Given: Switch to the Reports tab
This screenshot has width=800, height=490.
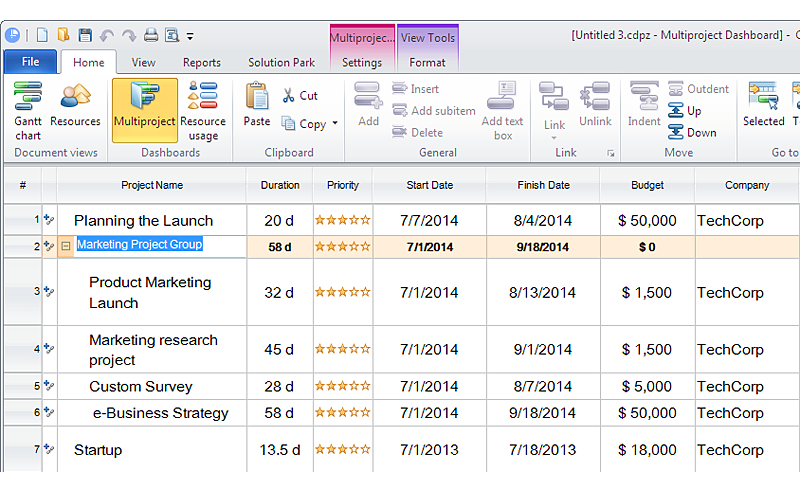Looking at the screenshot, I should 201,62.
